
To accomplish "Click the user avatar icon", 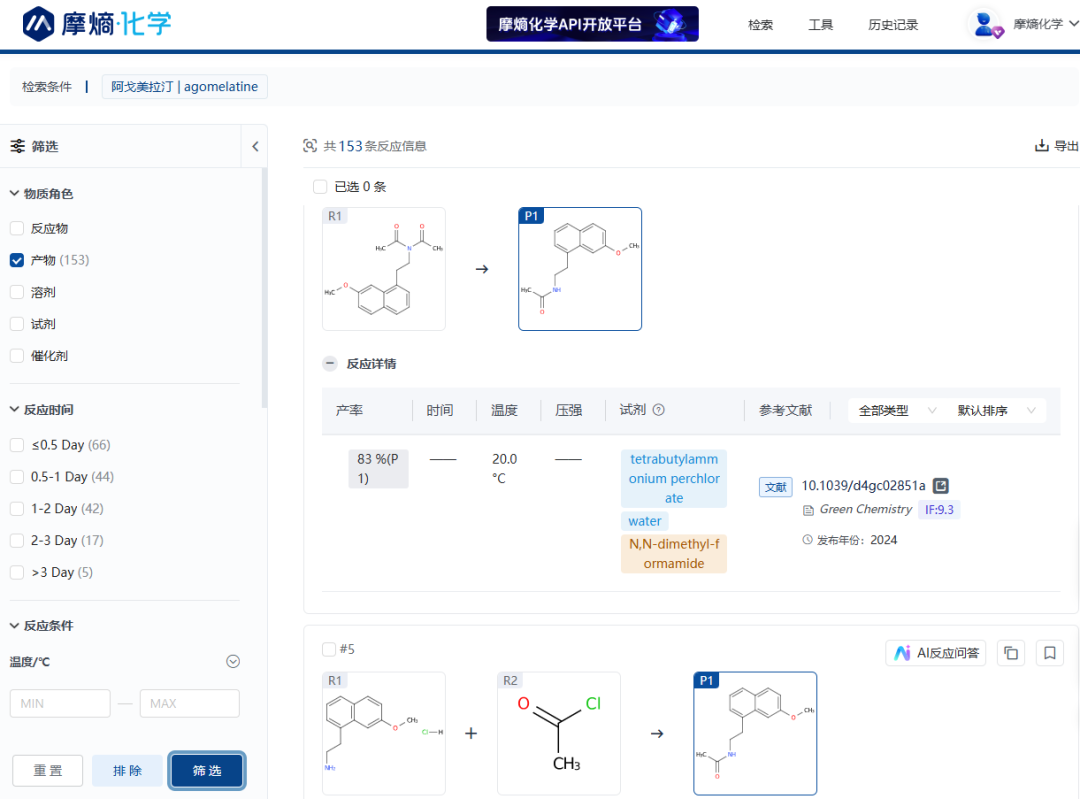I will click(987, 24).
